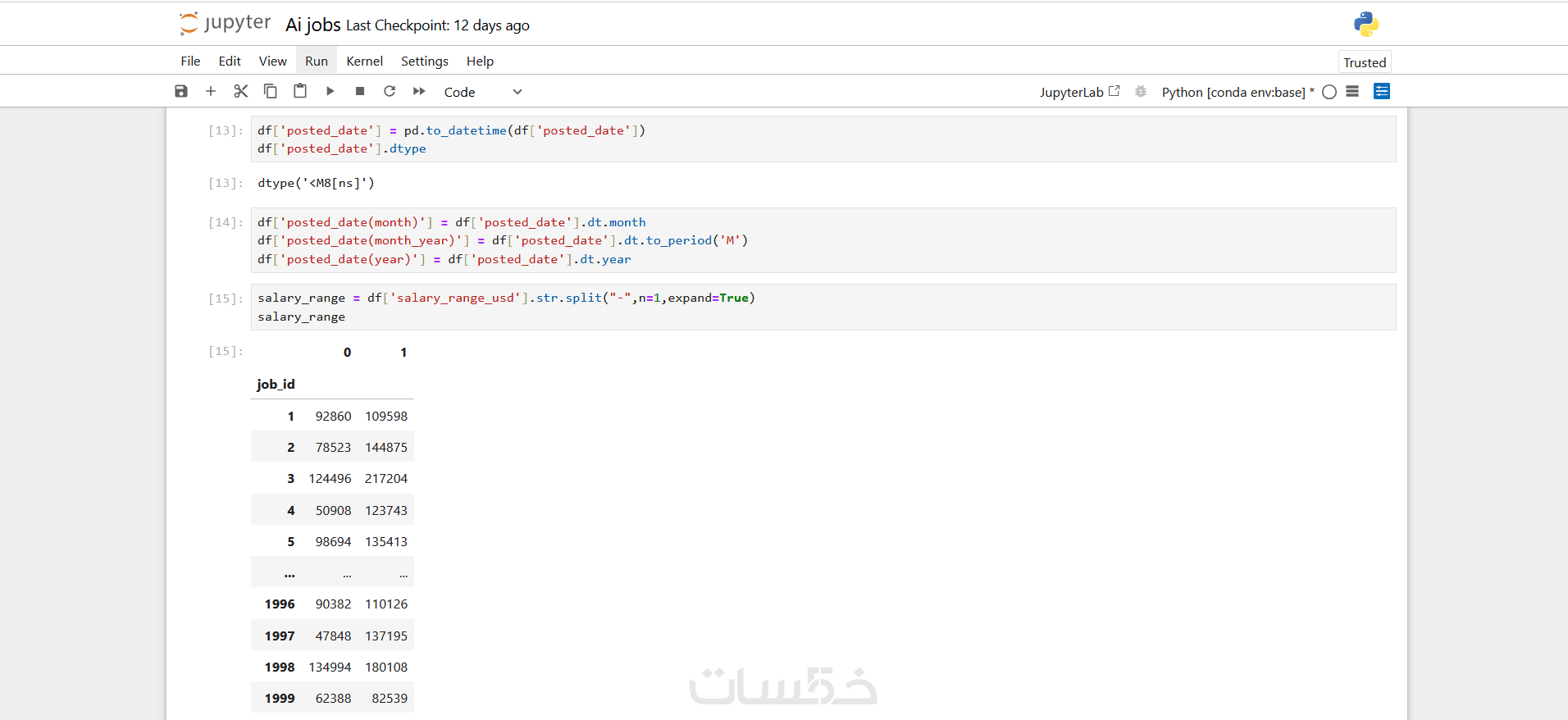Restart the kernel with the circular arrow
The width and height of the screenshot is (1568, 720).
390,92
